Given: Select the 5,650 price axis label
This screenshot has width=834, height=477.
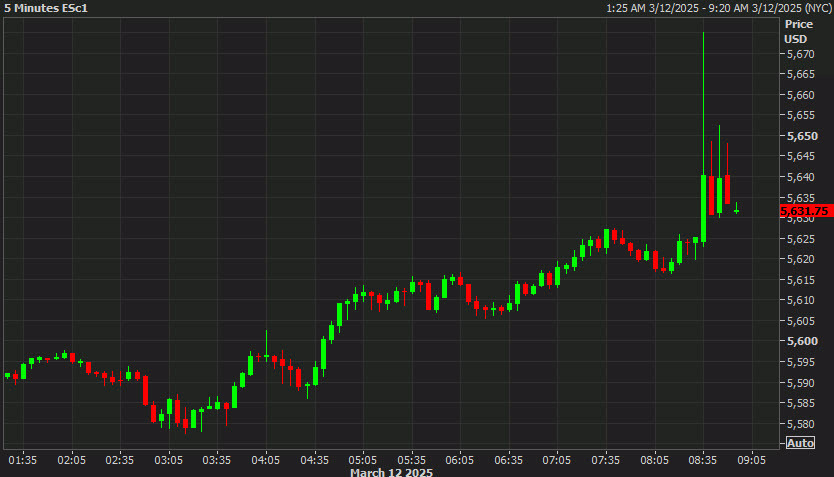Looking at the screenshot, I should (x=802, y=136).
